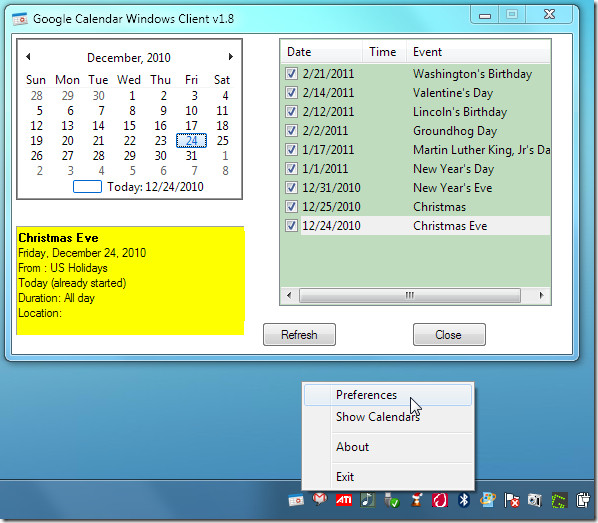Click the event list horizontal scrollbar thumb

click(410, 295)
